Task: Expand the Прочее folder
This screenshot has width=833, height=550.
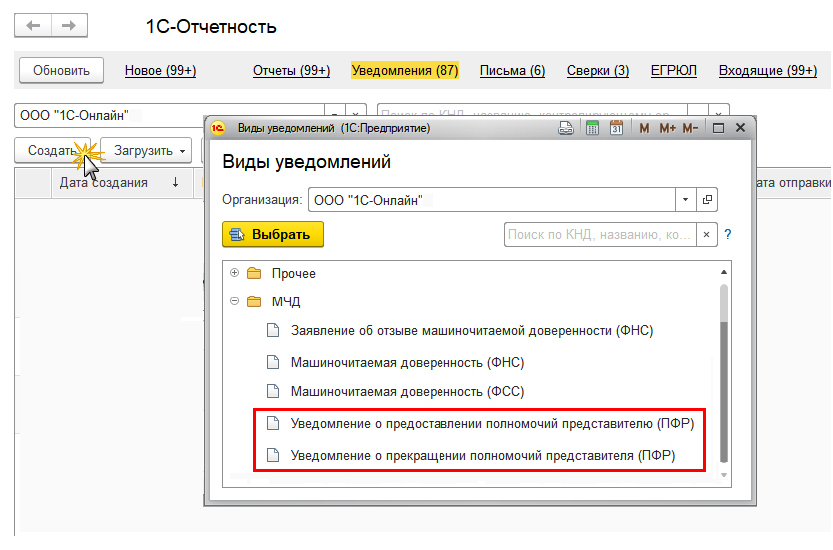Action: (235, 273)
